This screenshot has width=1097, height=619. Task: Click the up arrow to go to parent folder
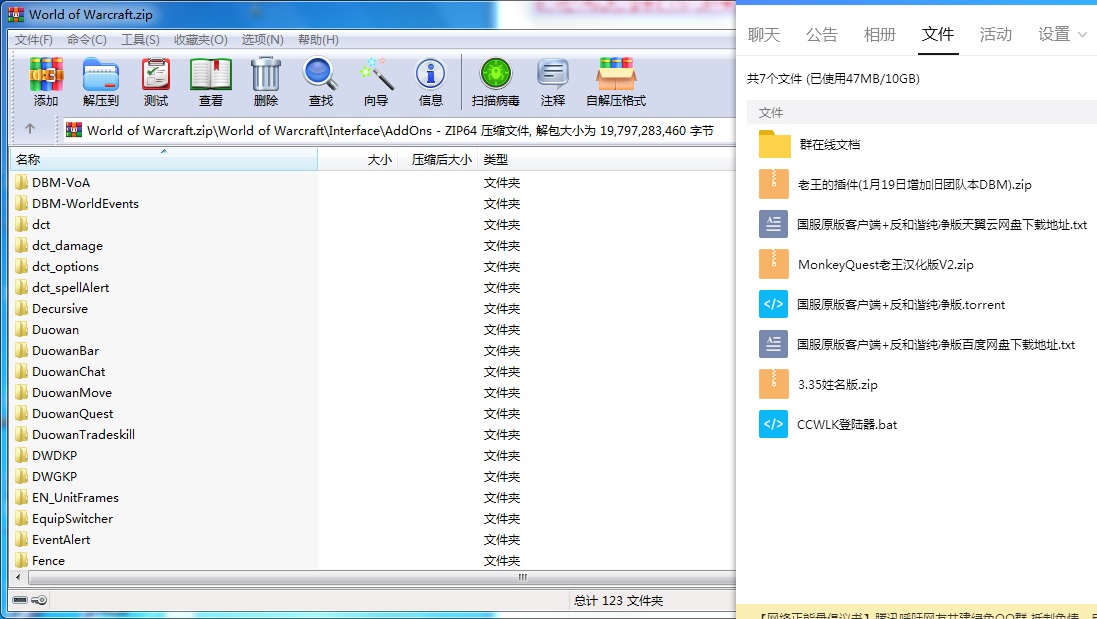[31, 129]
